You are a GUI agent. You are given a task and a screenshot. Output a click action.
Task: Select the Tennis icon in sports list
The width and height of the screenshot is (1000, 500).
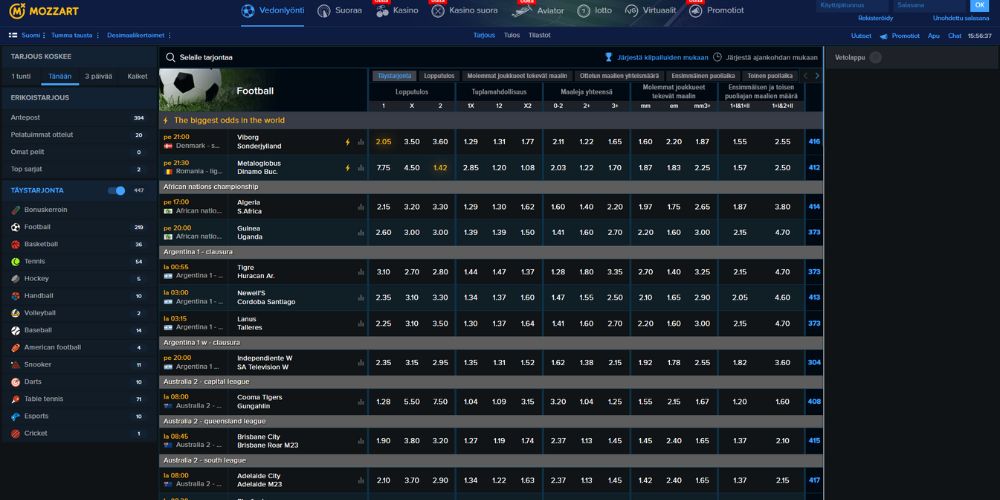coord(15,261)
